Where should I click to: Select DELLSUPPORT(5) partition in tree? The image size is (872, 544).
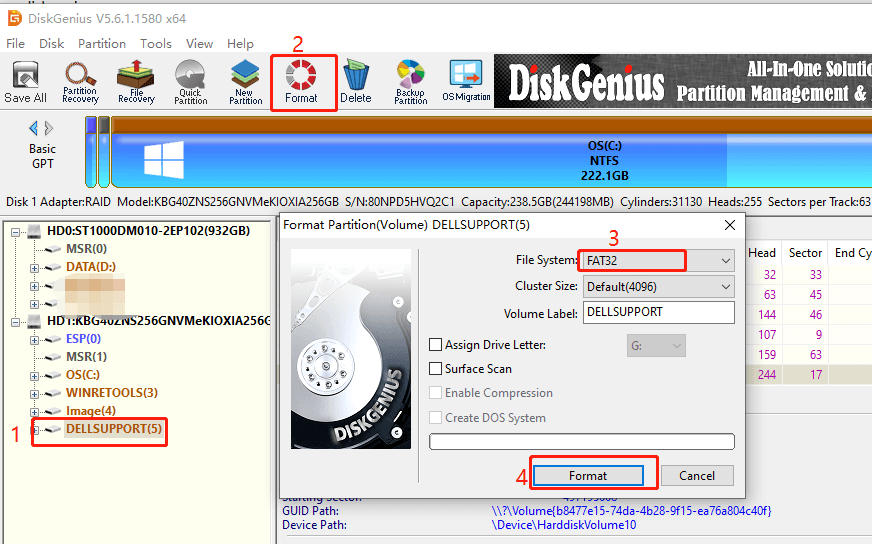click(x=114, y=429)
